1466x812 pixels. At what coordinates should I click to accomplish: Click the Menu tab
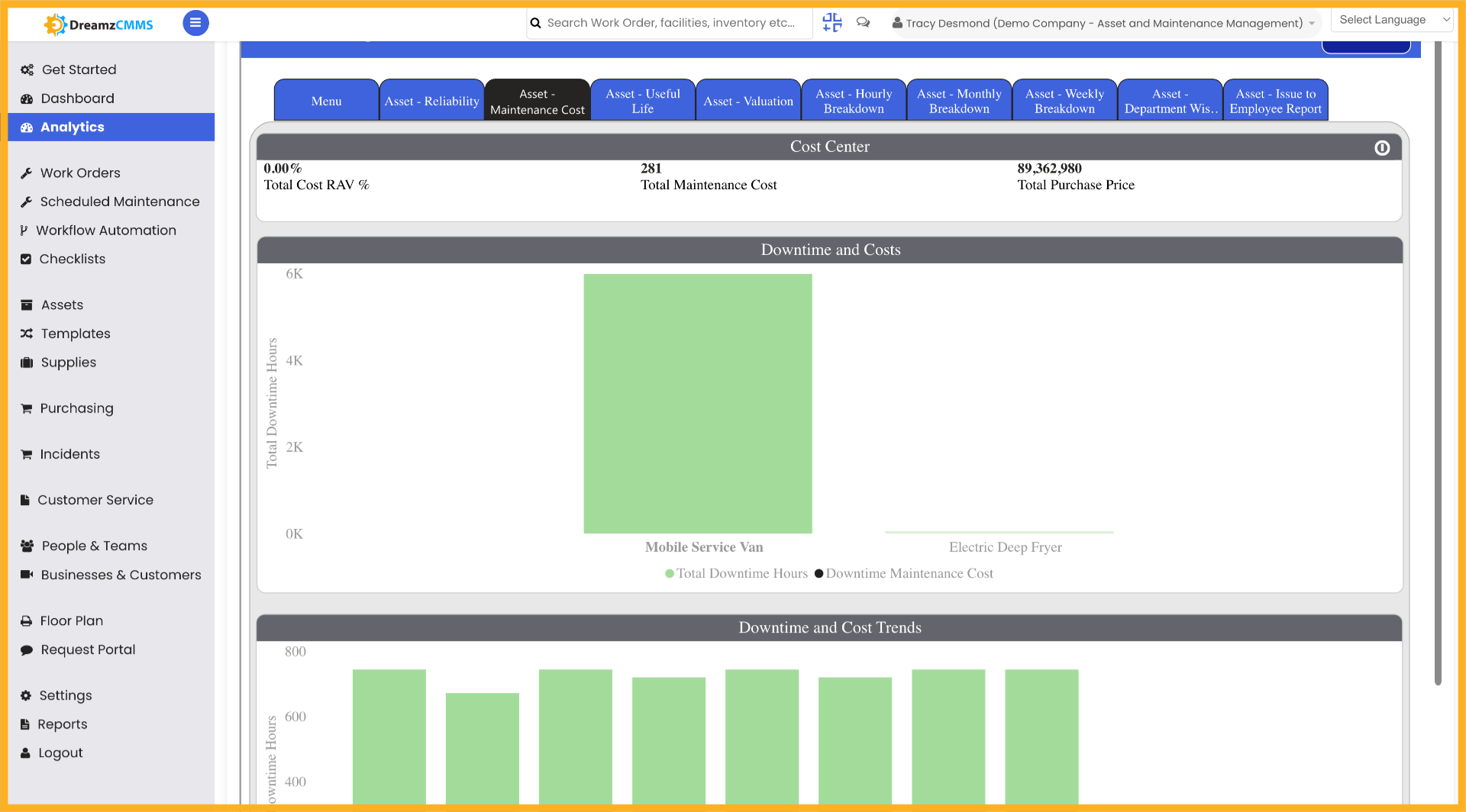(x=326, y=100)
